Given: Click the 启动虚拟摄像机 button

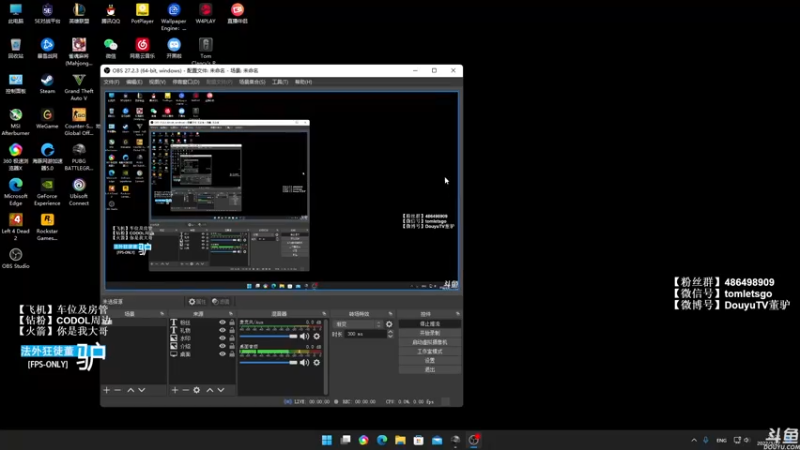Looking at the screenshot, I should tap(430, 342).
